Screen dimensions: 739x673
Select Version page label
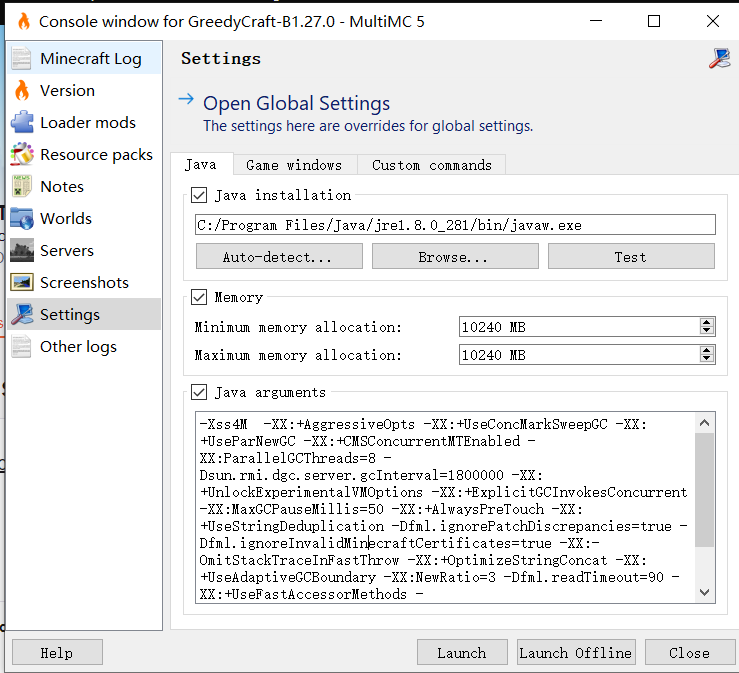click(67, 90)
